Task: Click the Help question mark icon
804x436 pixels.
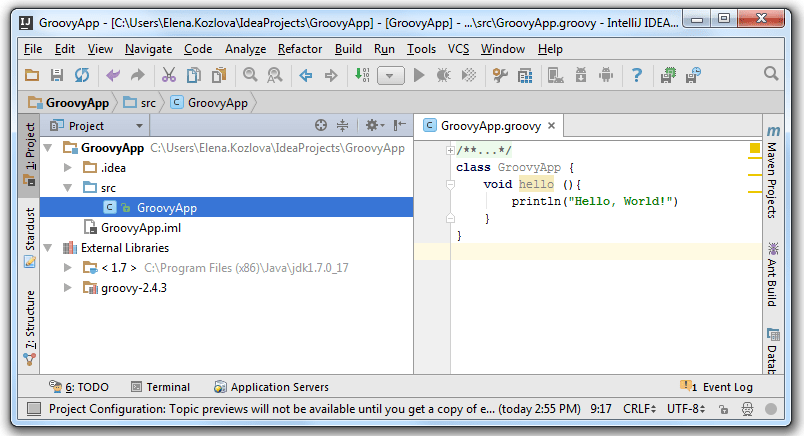Action: pos(637,75)
